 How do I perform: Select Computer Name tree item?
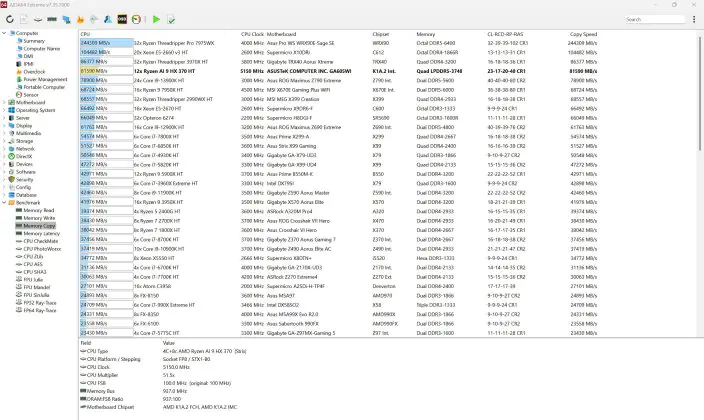coord(41,49)
